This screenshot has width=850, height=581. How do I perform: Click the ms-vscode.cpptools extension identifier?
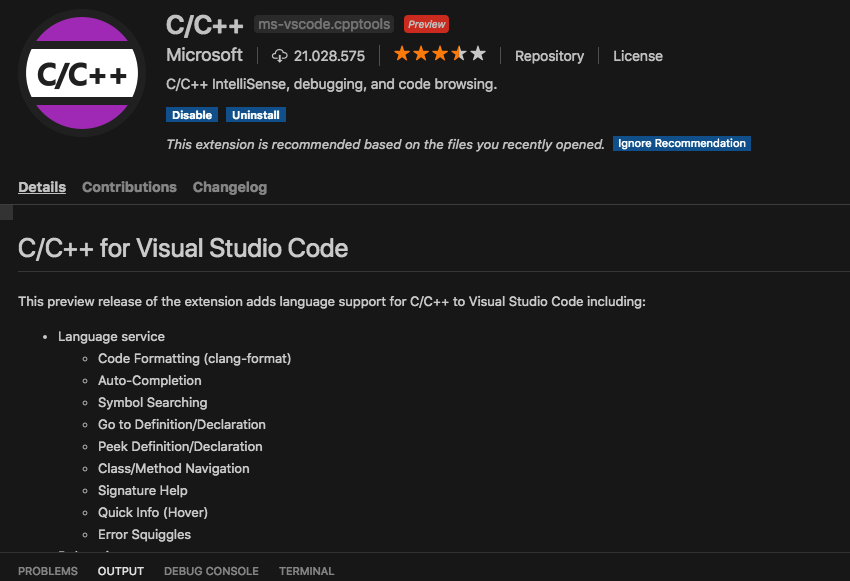[324, 24]
